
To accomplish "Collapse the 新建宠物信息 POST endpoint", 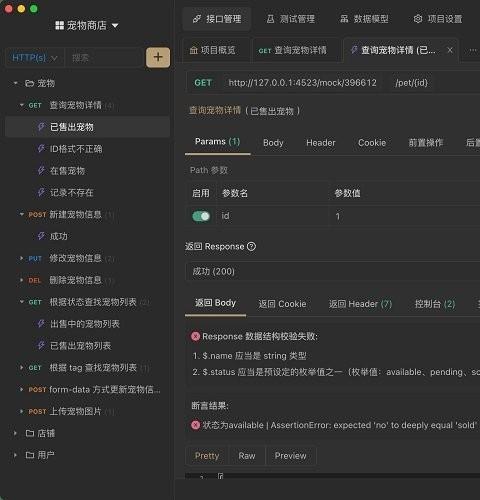I will 22,214.
